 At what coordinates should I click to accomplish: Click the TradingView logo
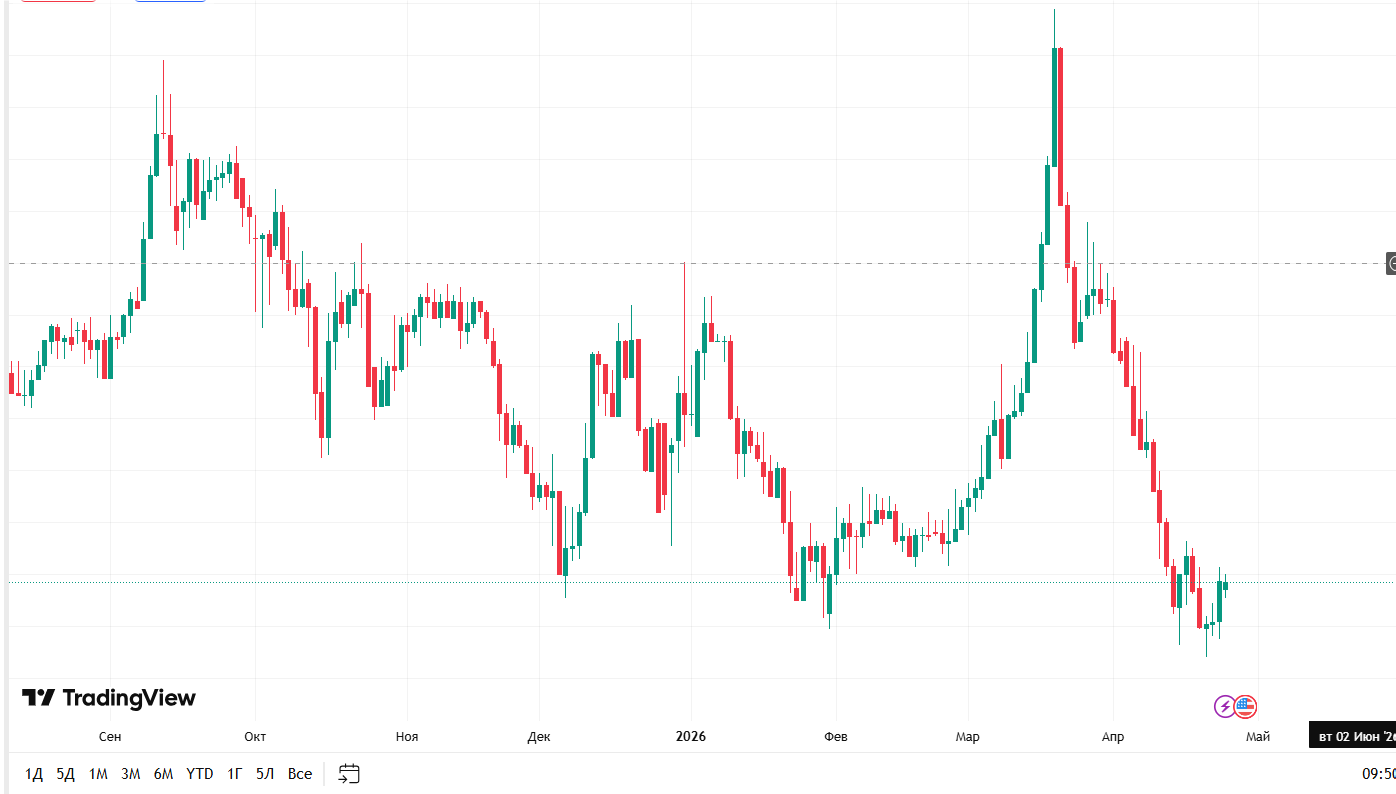point(109,698)
